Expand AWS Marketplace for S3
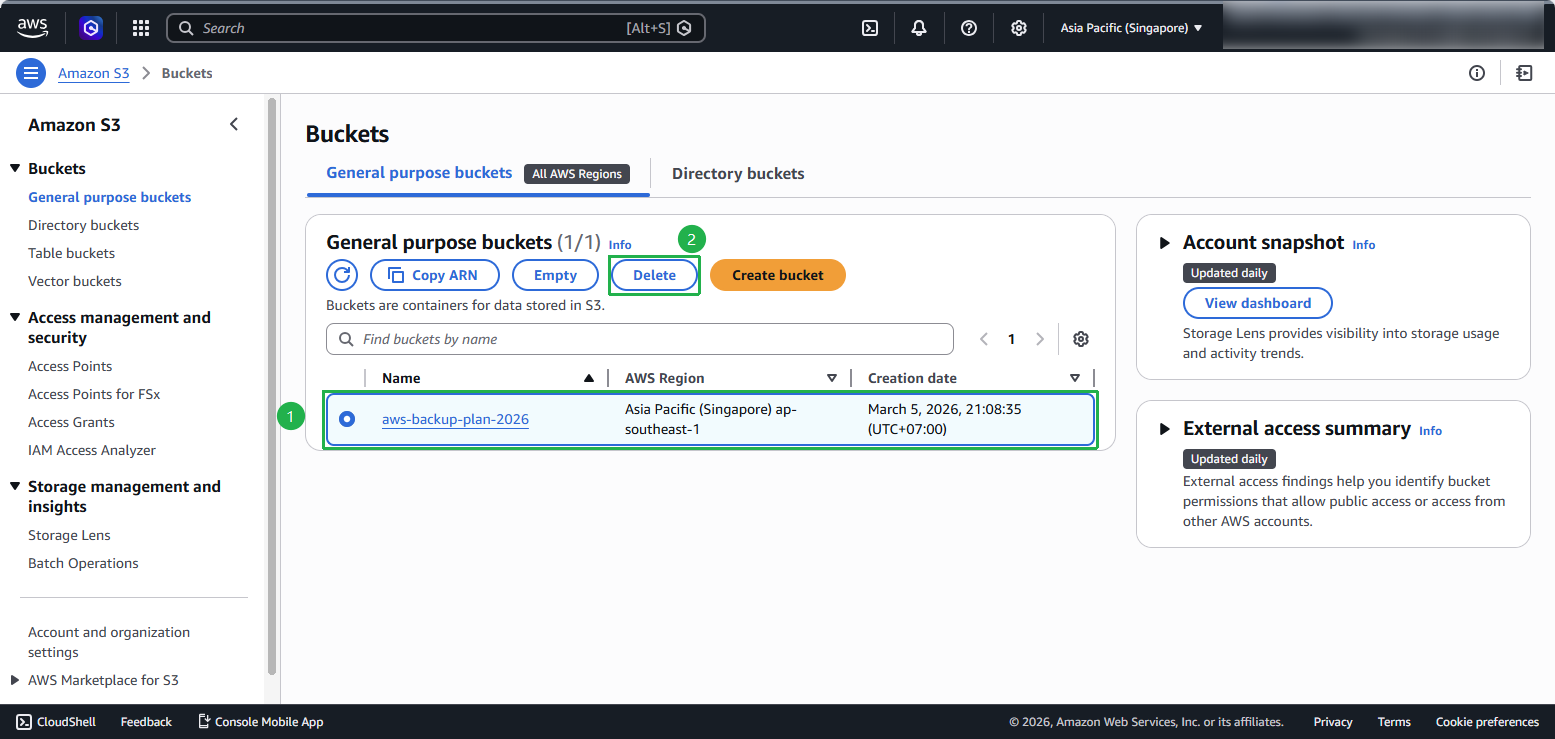 15,680
